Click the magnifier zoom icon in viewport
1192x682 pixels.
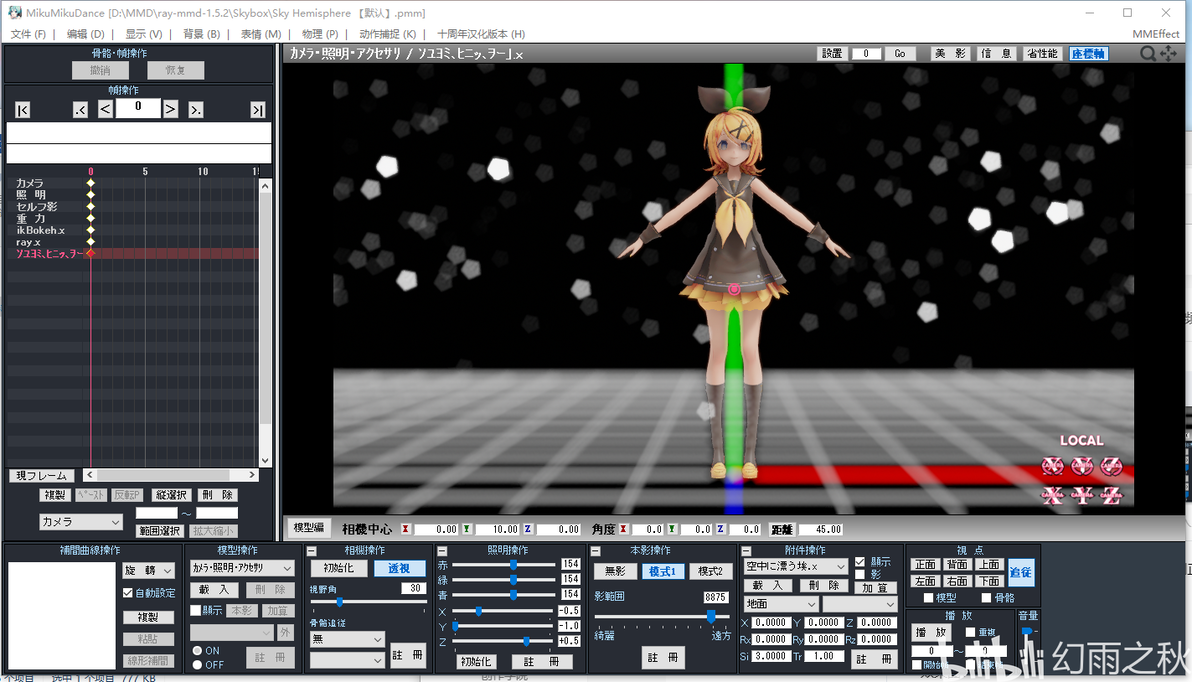1148,53
